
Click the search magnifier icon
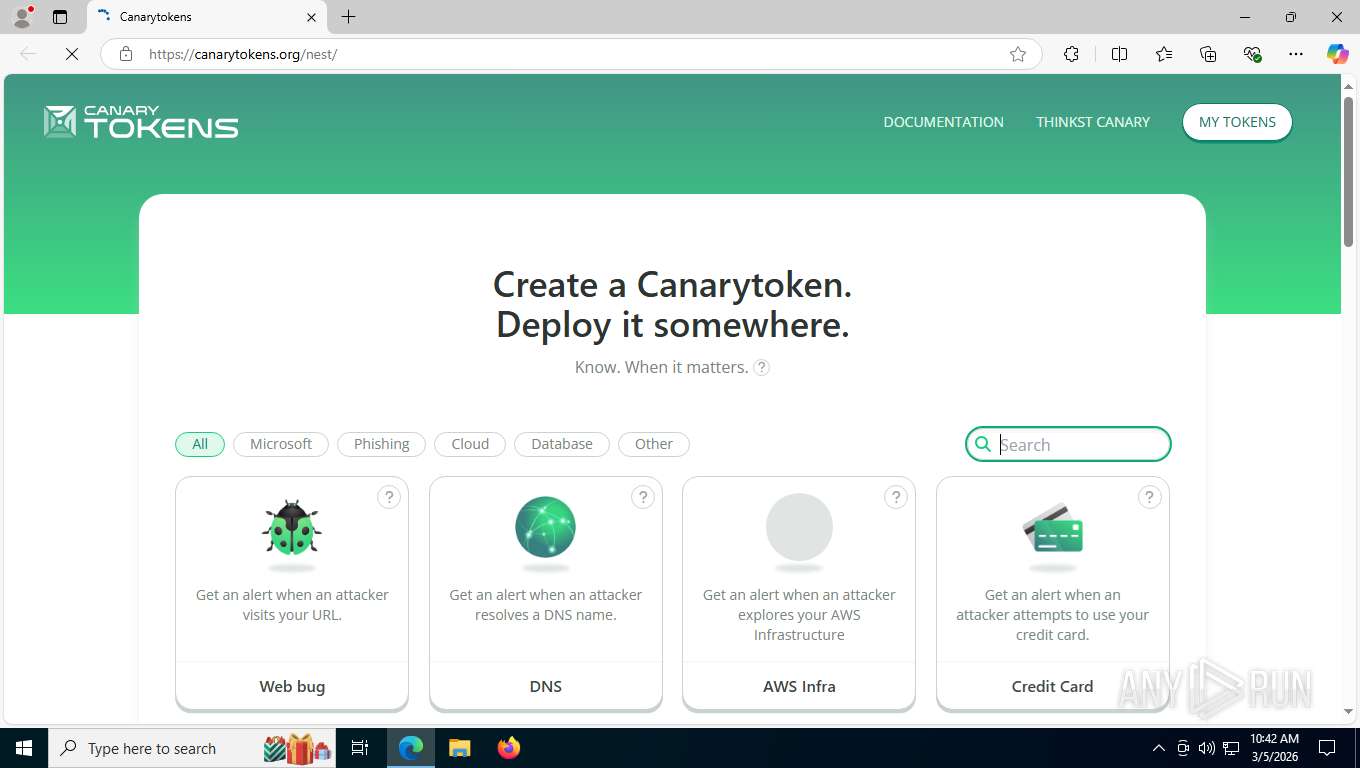(983, 444)
